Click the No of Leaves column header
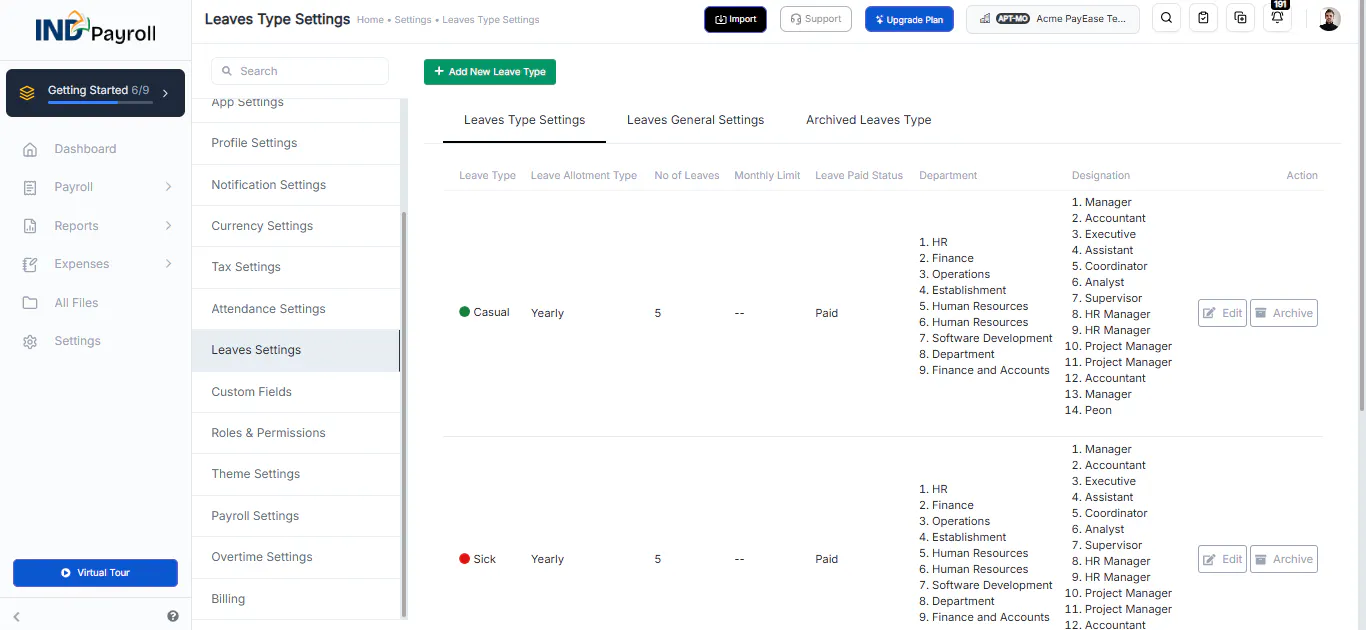The height and width of the screenshot is (630, 1366). [687, 176]
